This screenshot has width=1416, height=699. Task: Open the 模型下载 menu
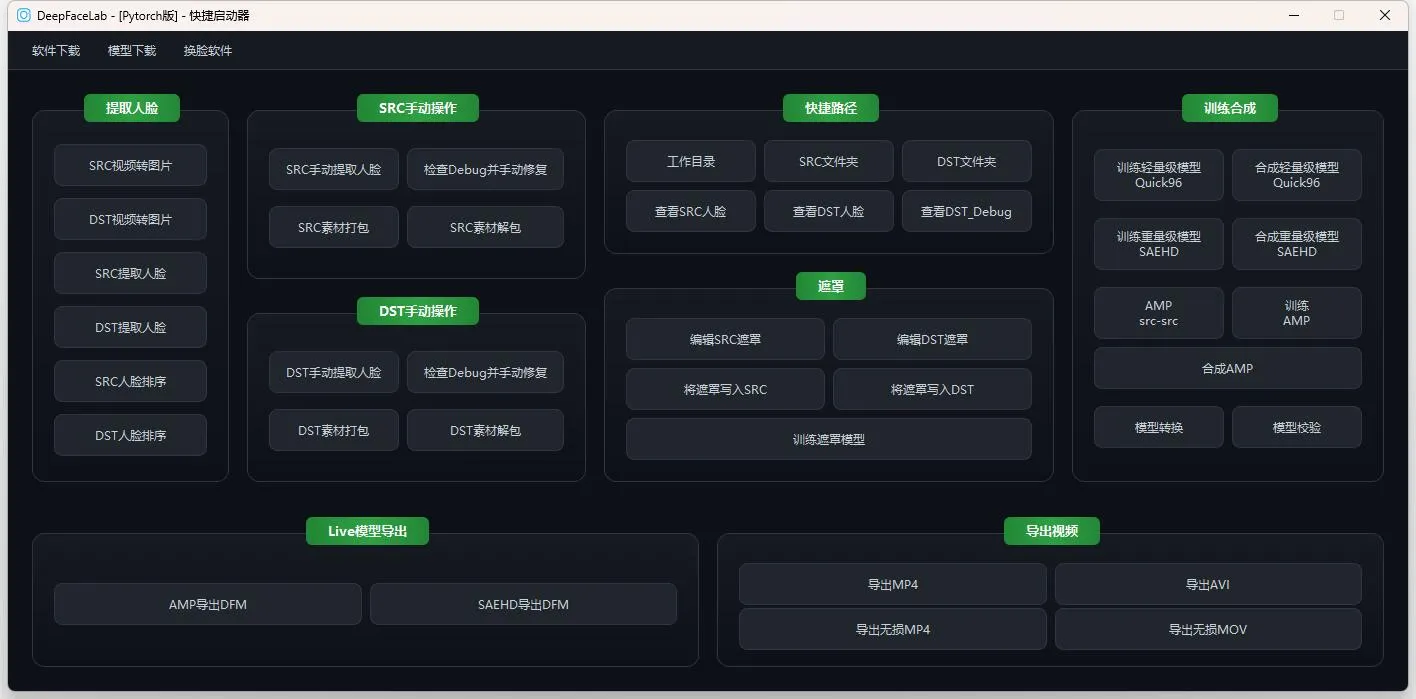click(131, 50)
